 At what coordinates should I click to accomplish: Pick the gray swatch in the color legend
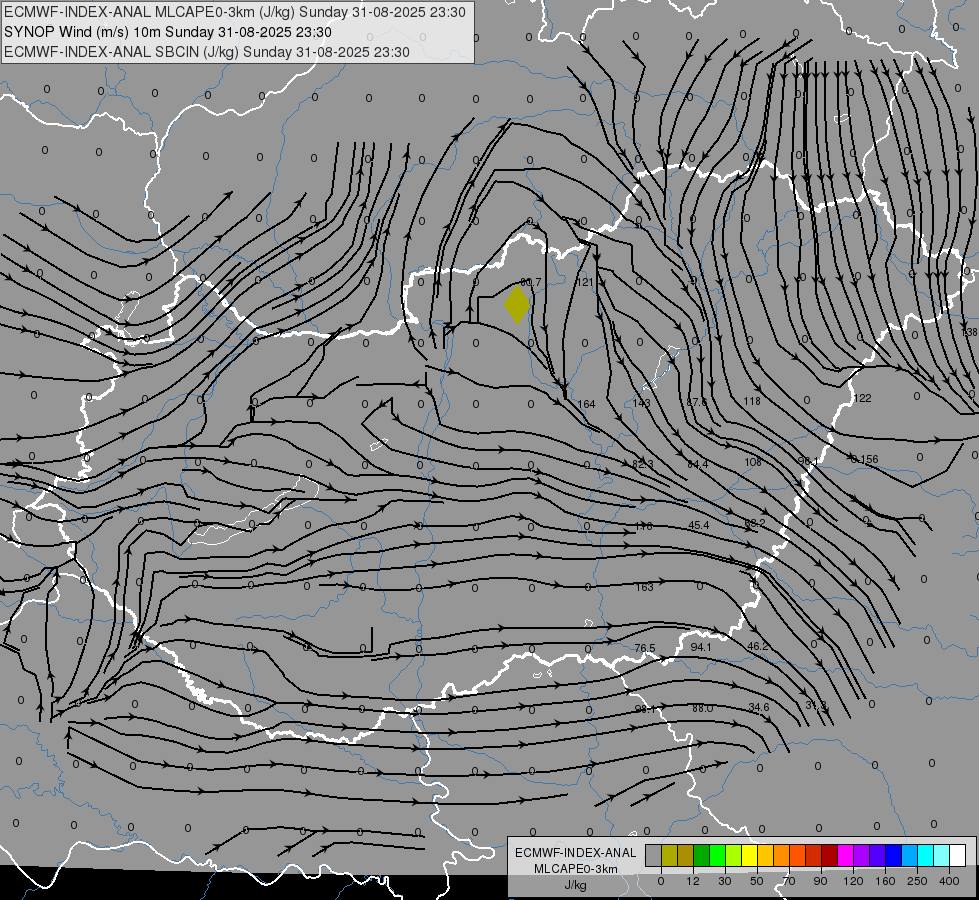[654, 856]
